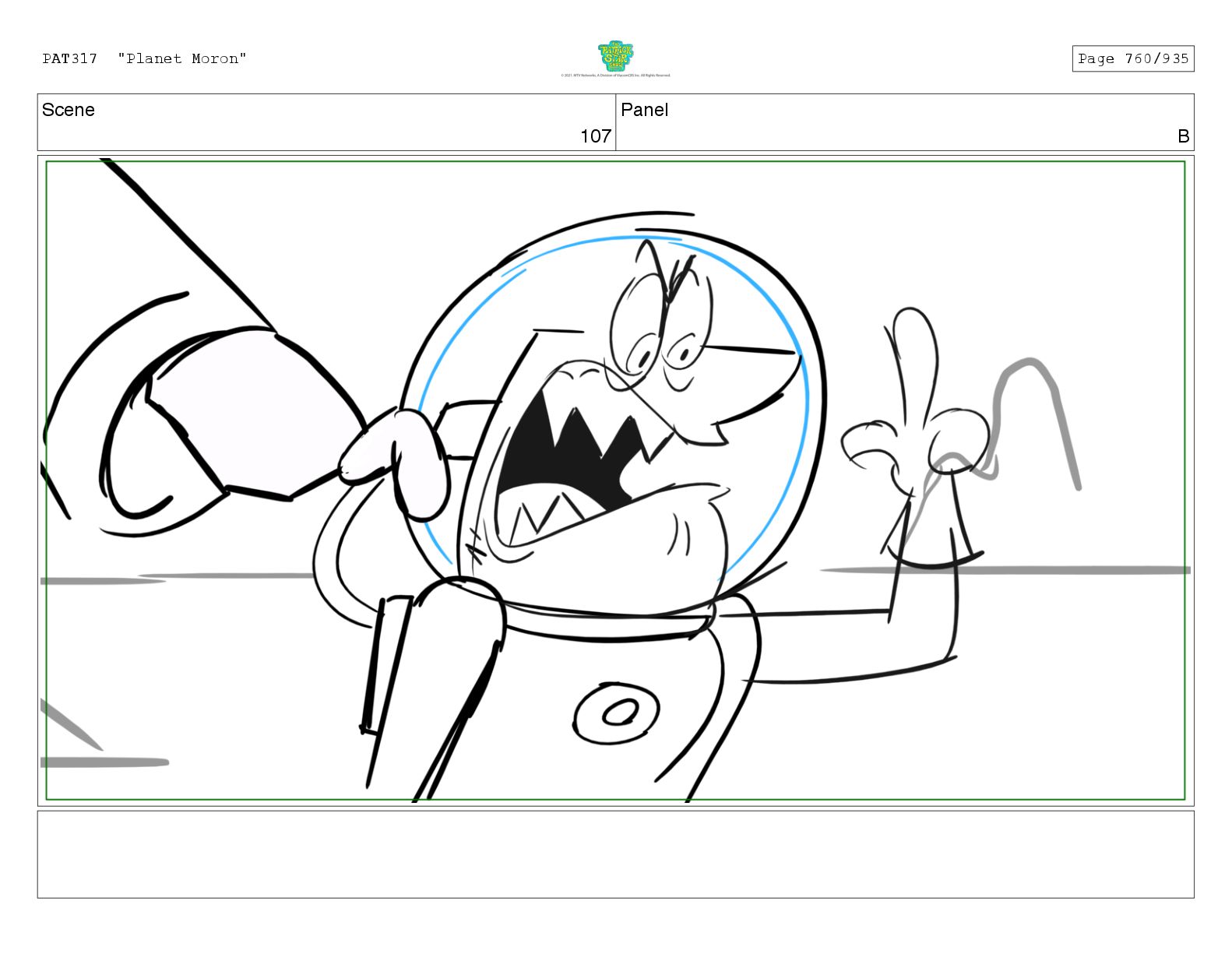Click the episode code PAT317
This screenshot has height=954, width=1232.
pyautogui.click(x=70, y=58)
